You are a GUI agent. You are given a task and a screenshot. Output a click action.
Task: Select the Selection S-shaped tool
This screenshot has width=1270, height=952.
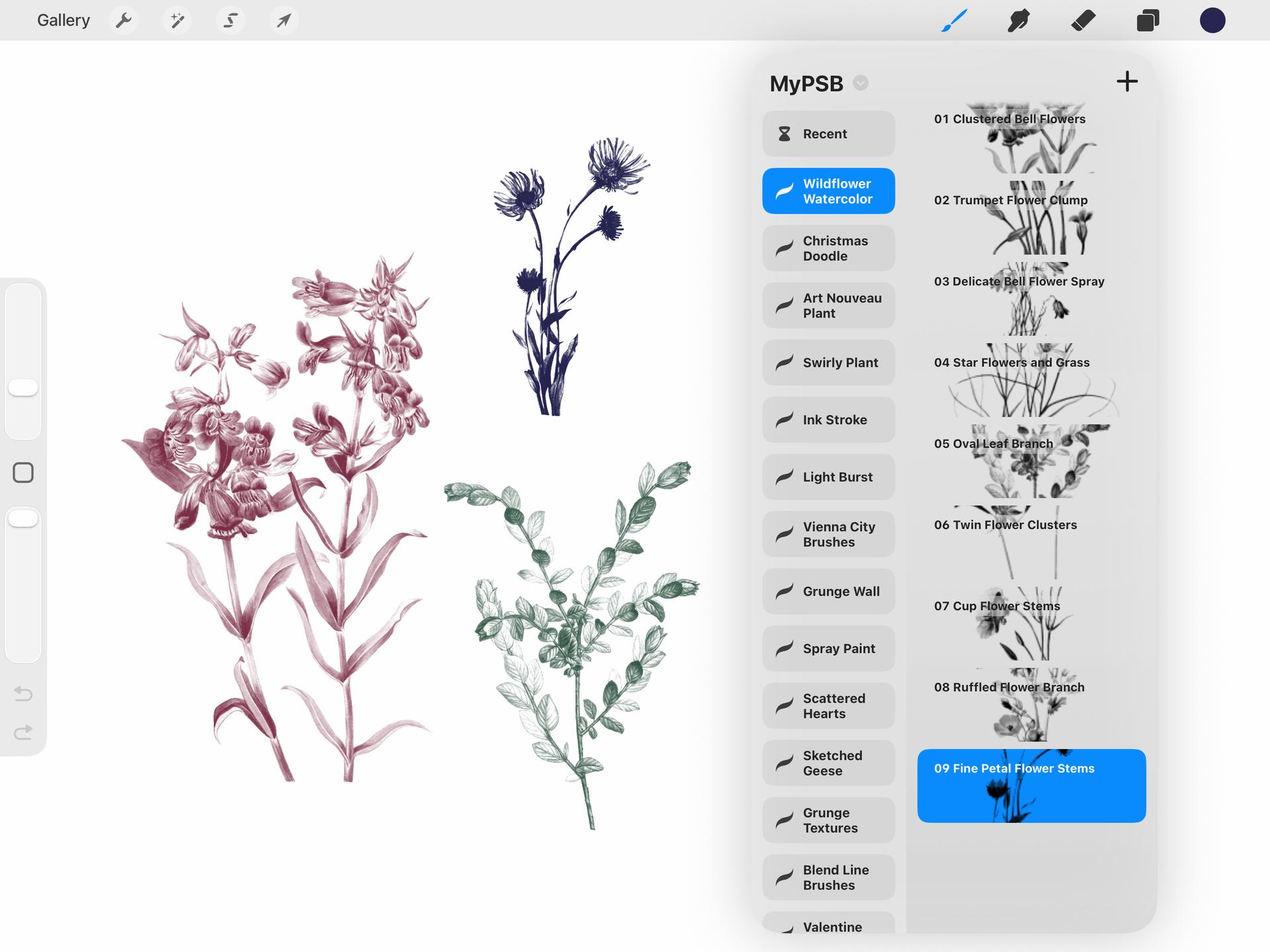coord(230,20)
